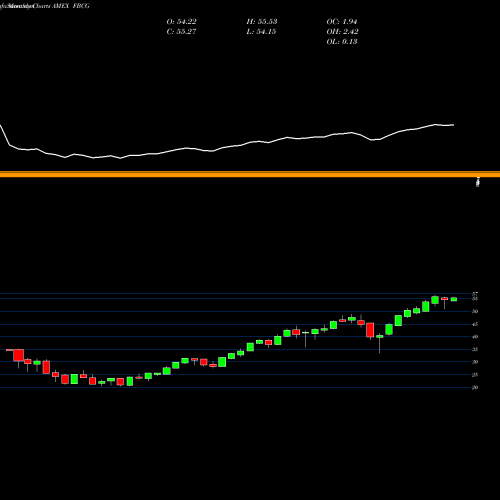Select the low value 'L: 54.15'

coord(261,32)
